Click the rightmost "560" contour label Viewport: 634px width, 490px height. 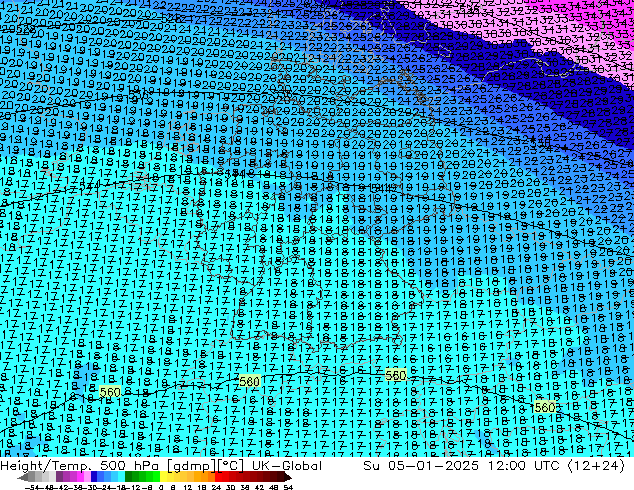pos(545,407)
